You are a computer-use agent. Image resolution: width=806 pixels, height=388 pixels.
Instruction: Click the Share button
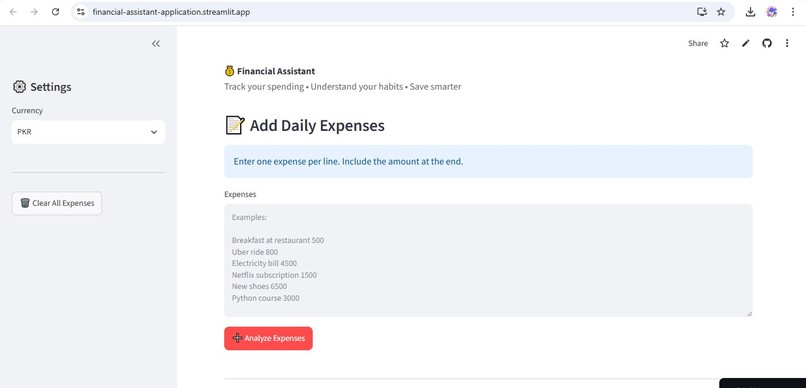point(698,43)
